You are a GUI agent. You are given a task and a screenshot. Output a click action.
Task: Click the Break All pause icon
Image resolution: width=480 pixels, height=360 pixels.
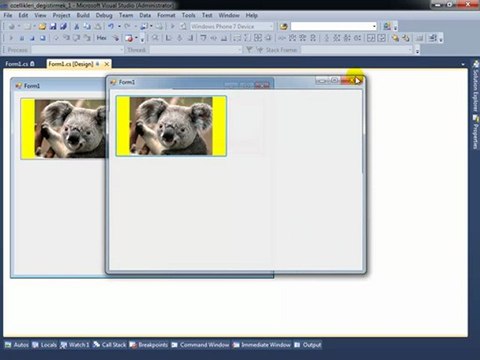(22, 38)
